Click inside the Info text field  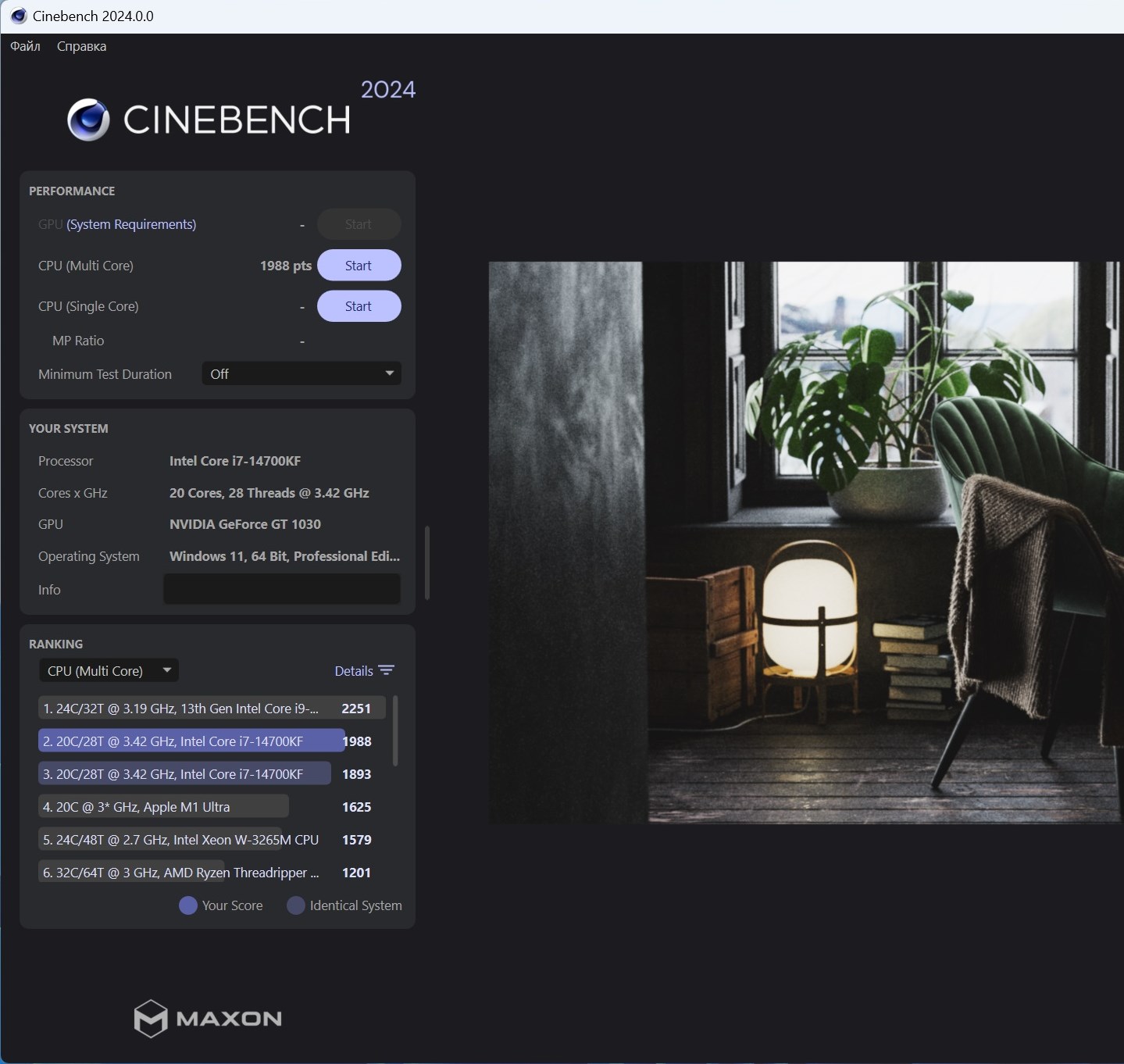coord(282,589)
